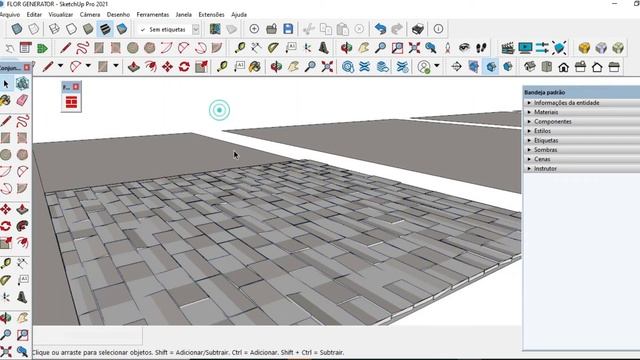
Task: Toggle Shaded With Textures style
Action: pos(105,29)
